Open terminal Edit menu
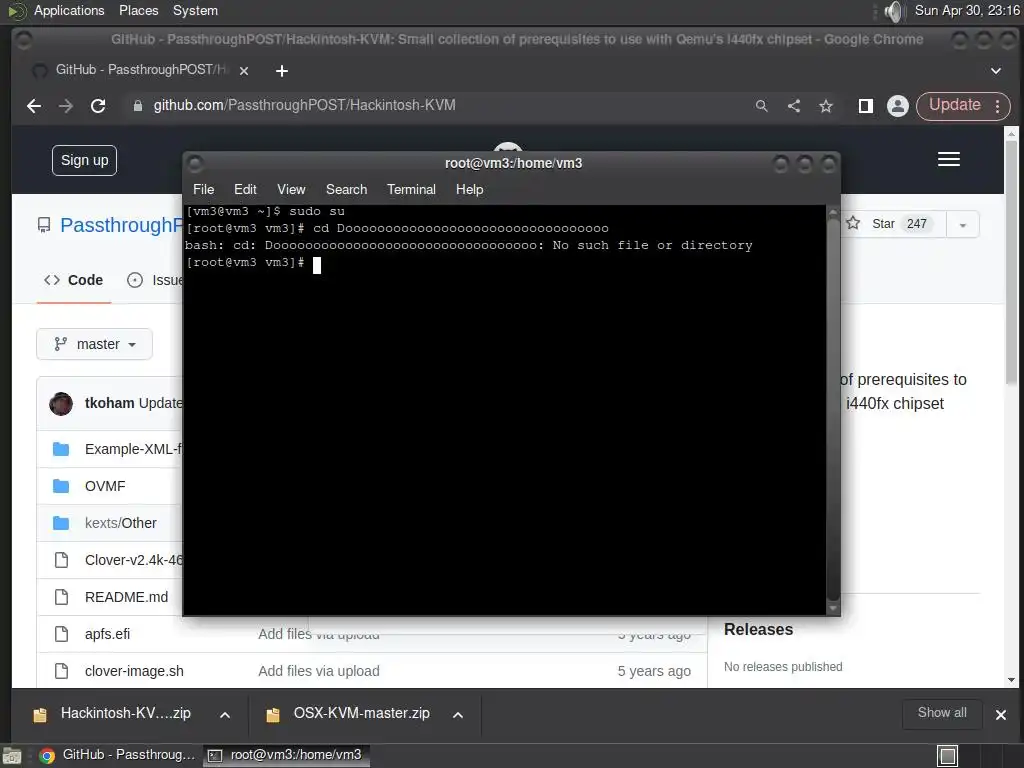 click(245, 189)
